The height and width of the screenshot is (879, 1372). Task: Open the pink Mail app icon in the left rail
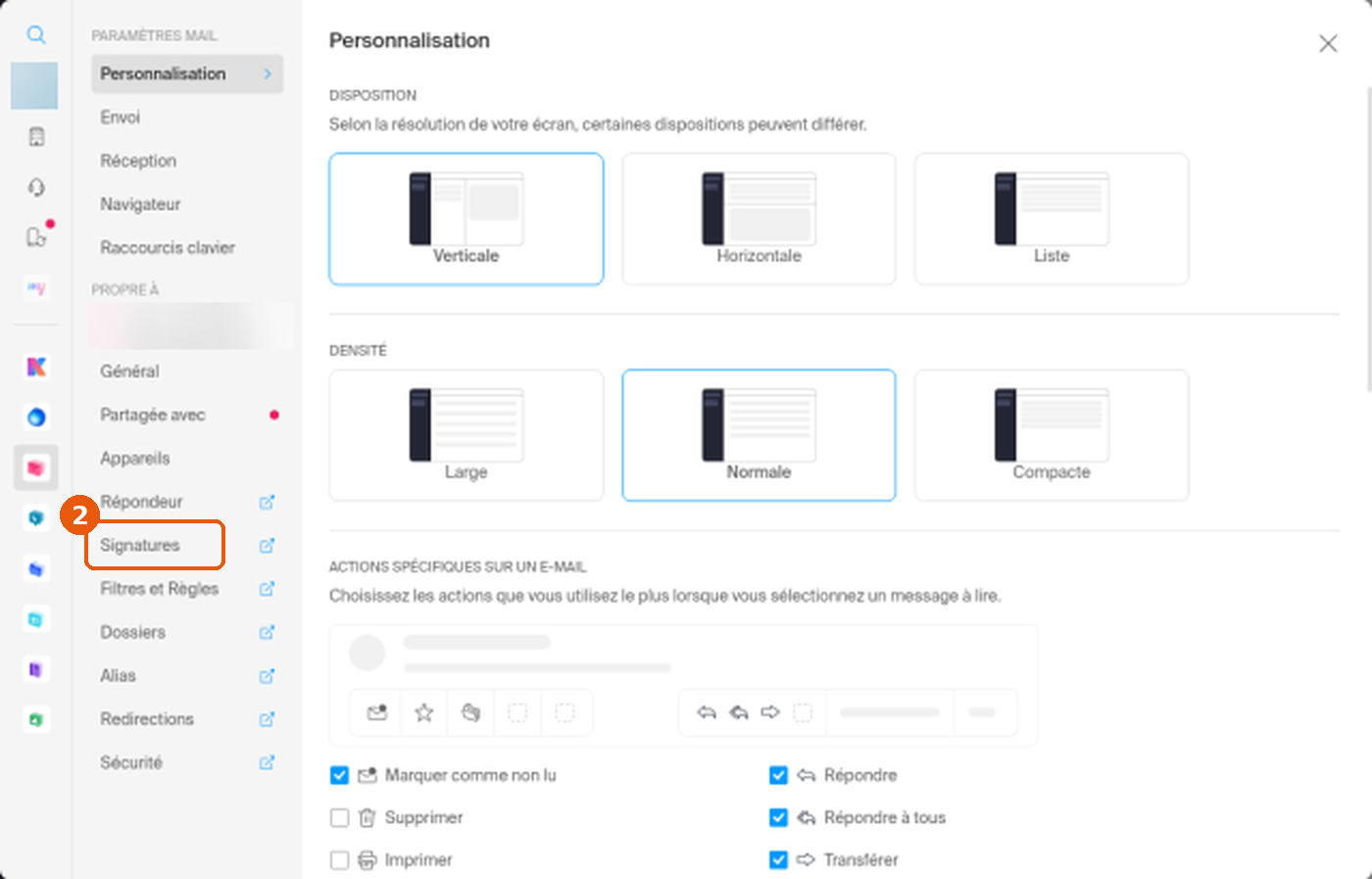click(x=36, y=467)
